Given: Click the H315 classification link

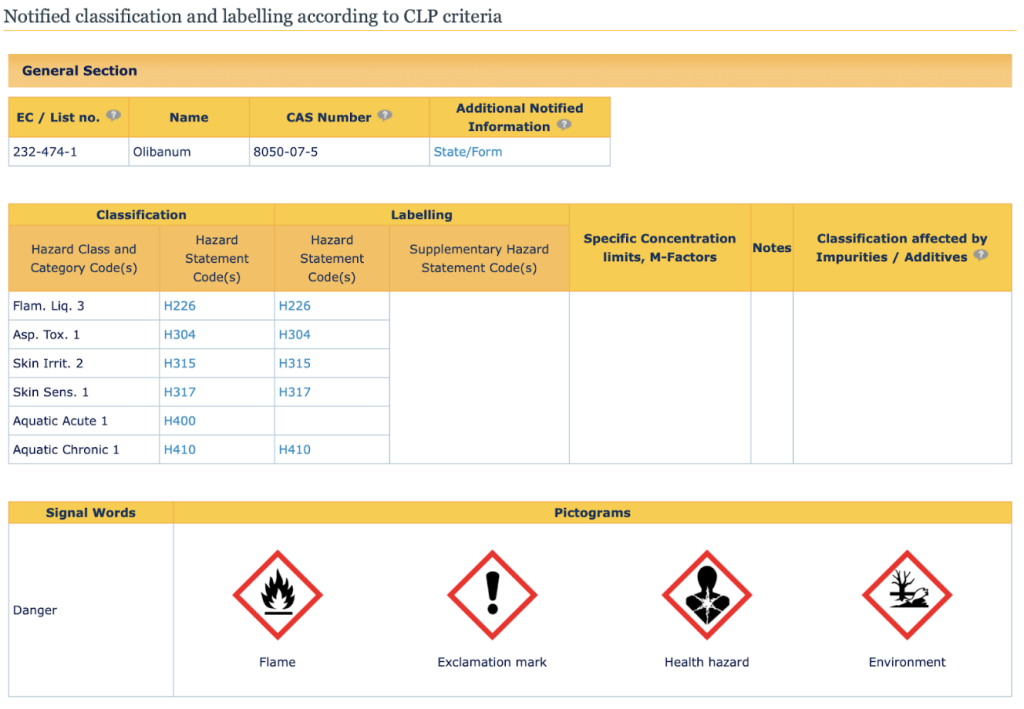Looking at the screenshot, I should [179, 363].
